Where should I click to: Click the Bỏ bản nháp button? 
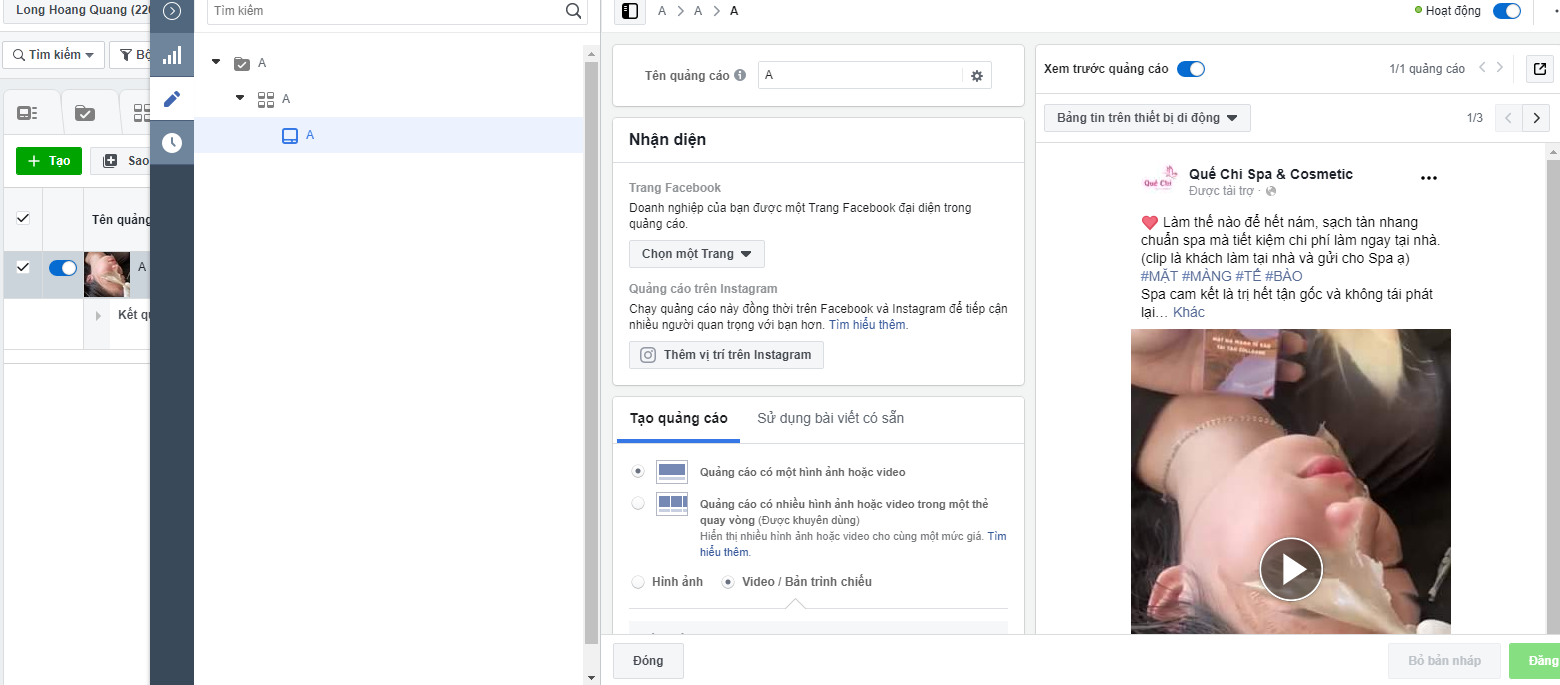(x=1444, y=661)
